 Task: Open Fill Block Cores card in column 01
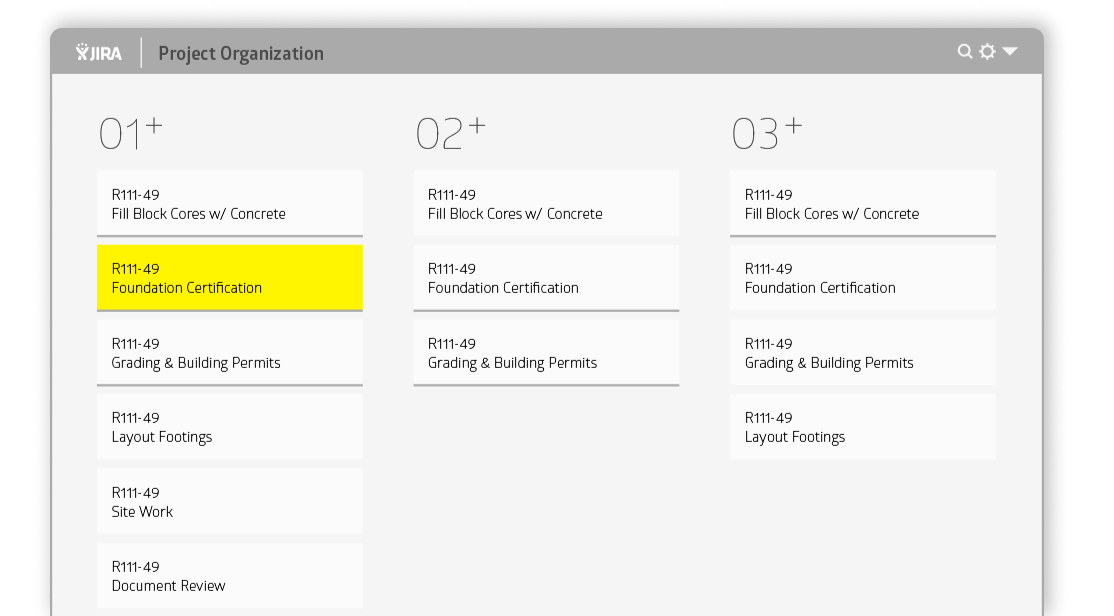229,203
